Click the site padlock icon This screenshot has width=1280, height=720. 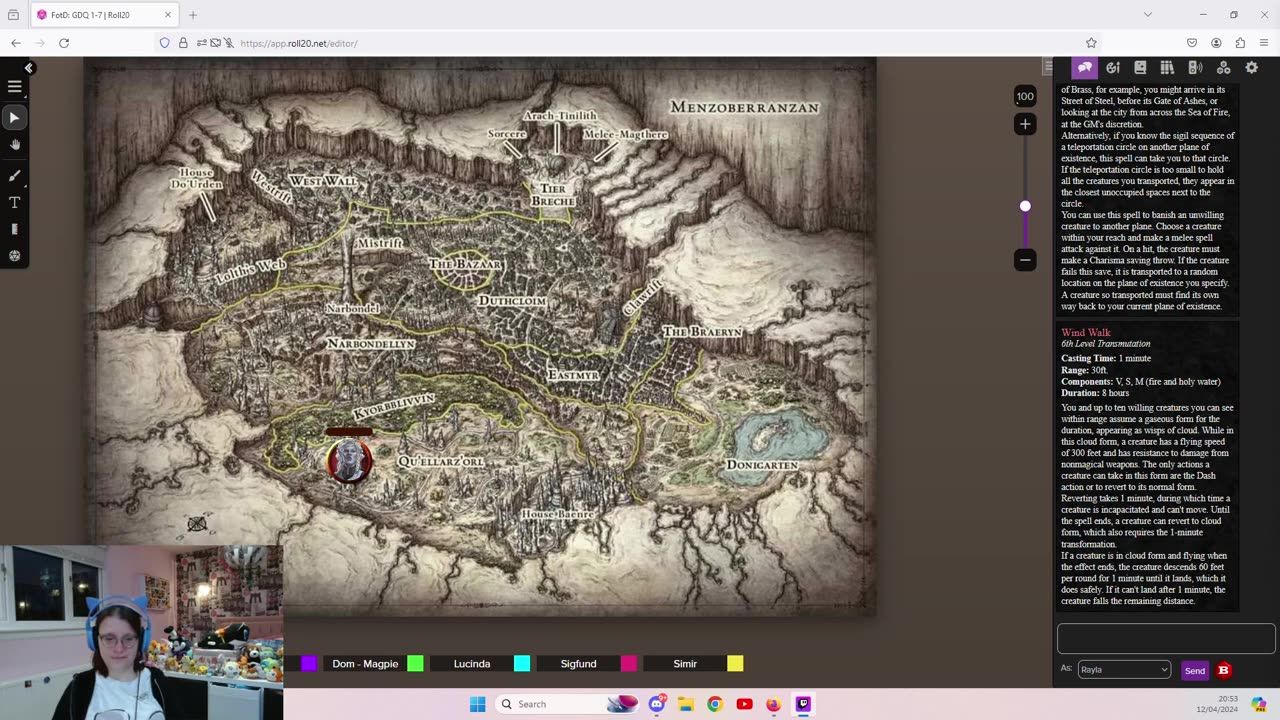[183, 43]
